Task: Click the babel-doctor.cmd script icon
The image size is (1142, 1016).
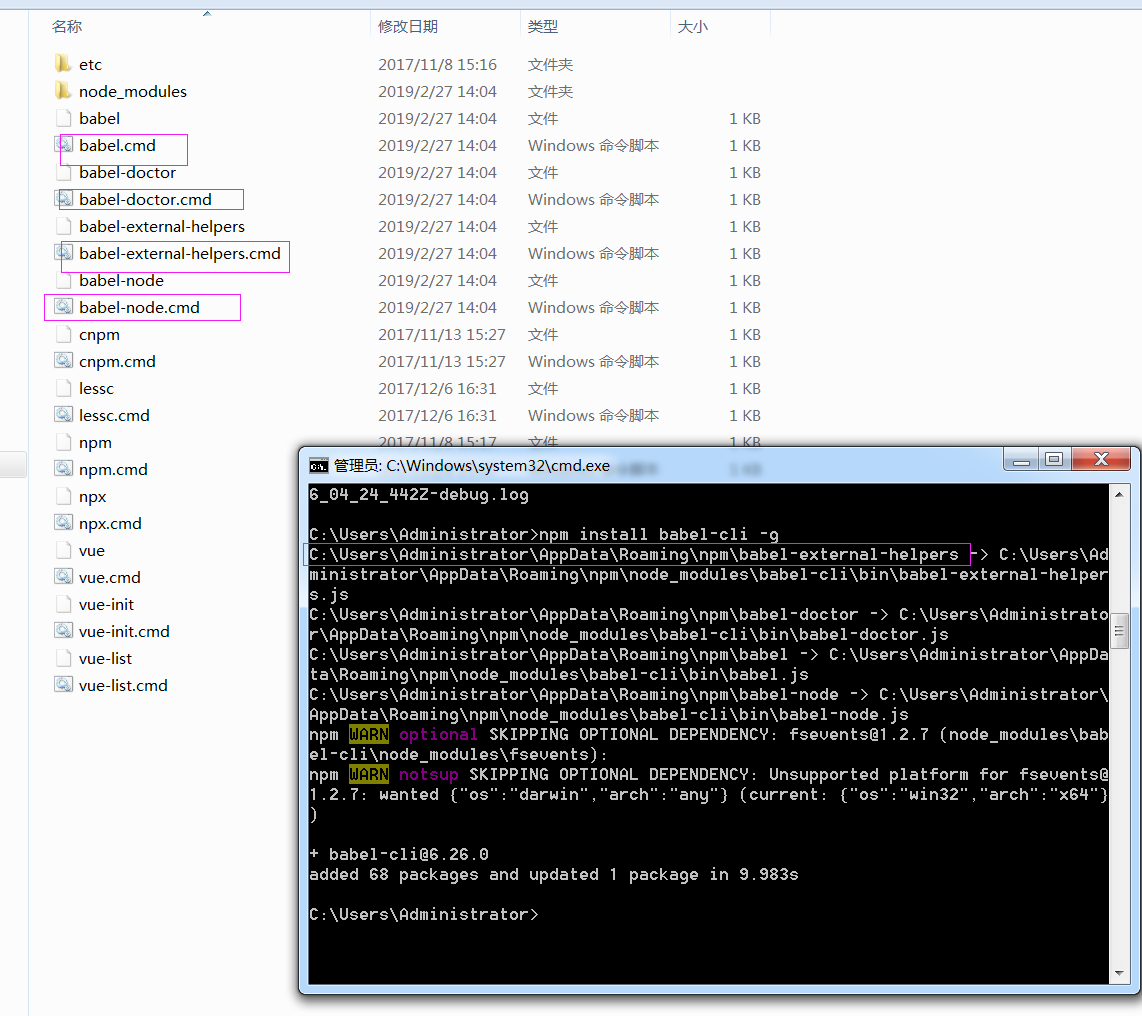Action: click(63, 199)
